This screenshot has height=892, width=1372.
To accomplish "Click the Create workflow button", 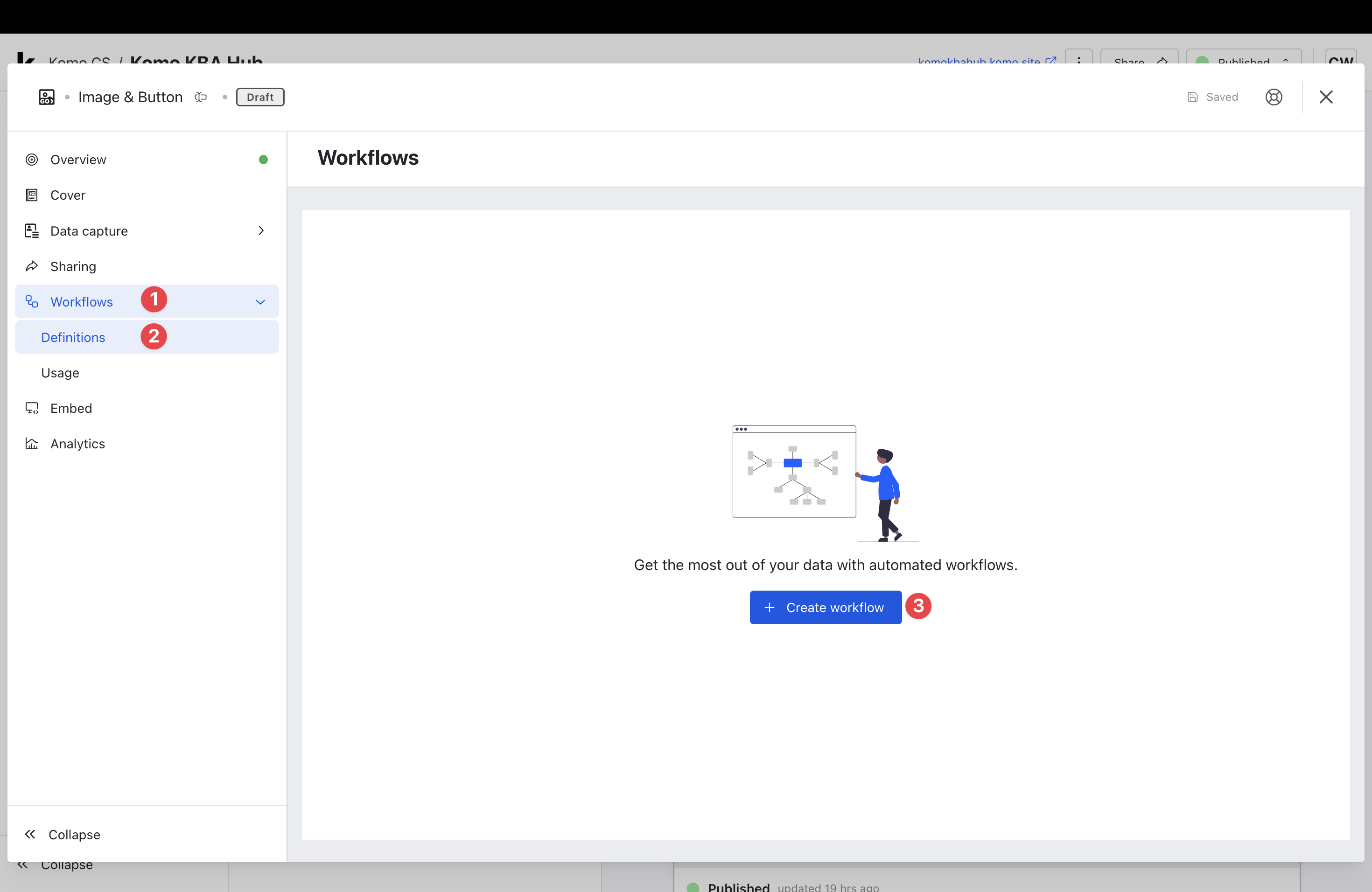I will [x=825, y=607].
